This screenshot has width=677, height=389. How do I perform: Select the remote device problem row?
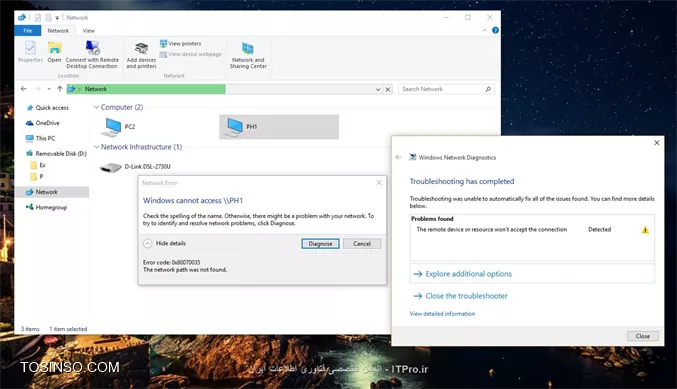[x=532, y=230]
